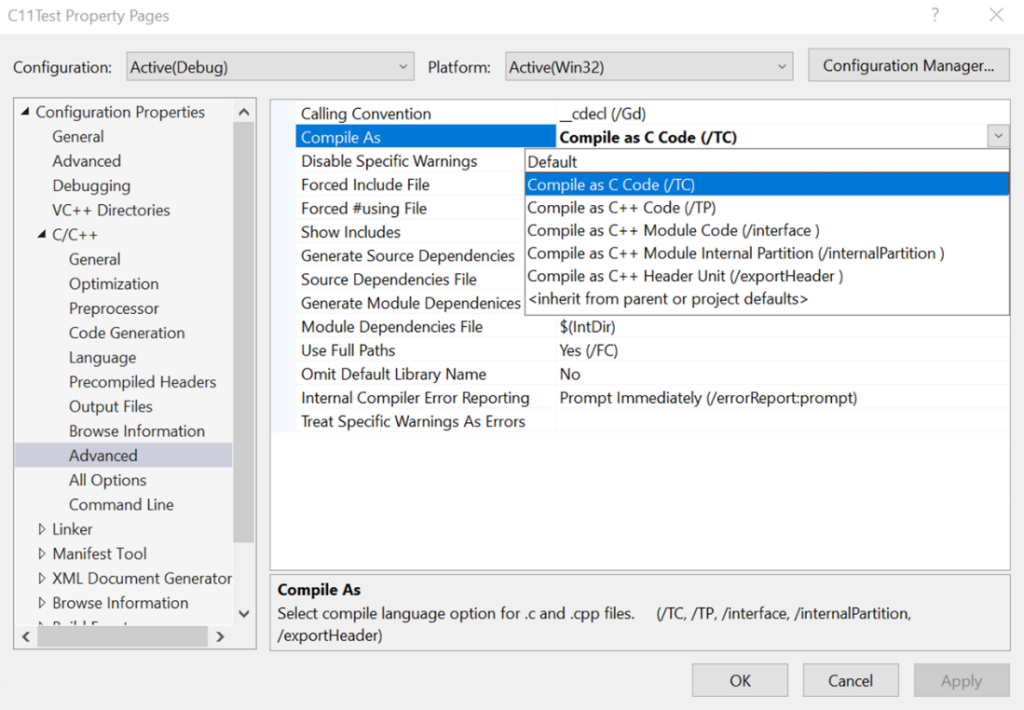Select the Precompiled Headers page
The image size is (1024, 710).
[142, 381]
